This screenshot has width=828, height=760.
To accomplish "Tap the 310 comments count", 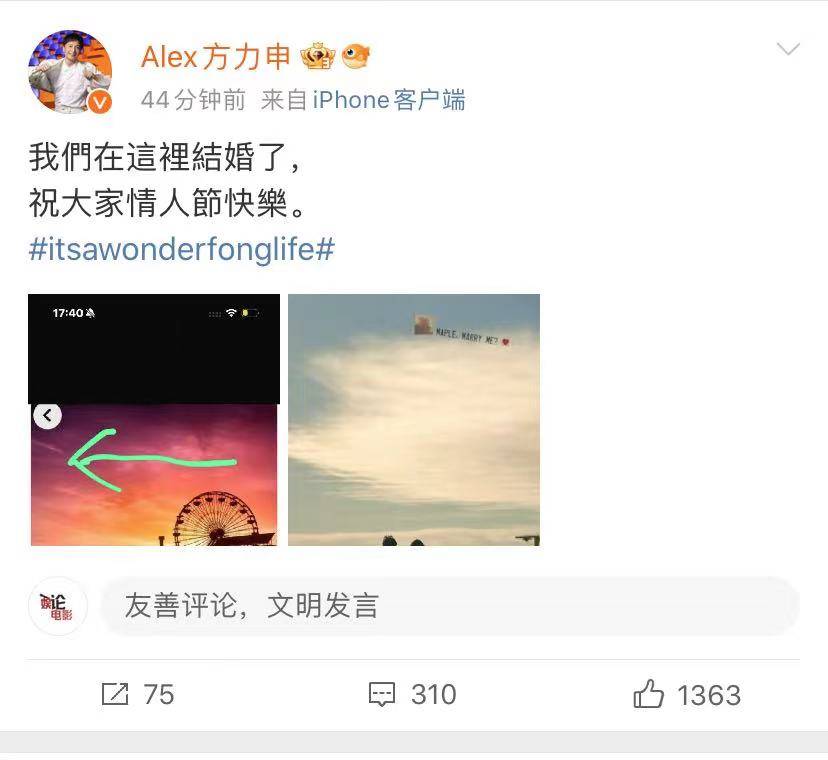I will (434, 695).
